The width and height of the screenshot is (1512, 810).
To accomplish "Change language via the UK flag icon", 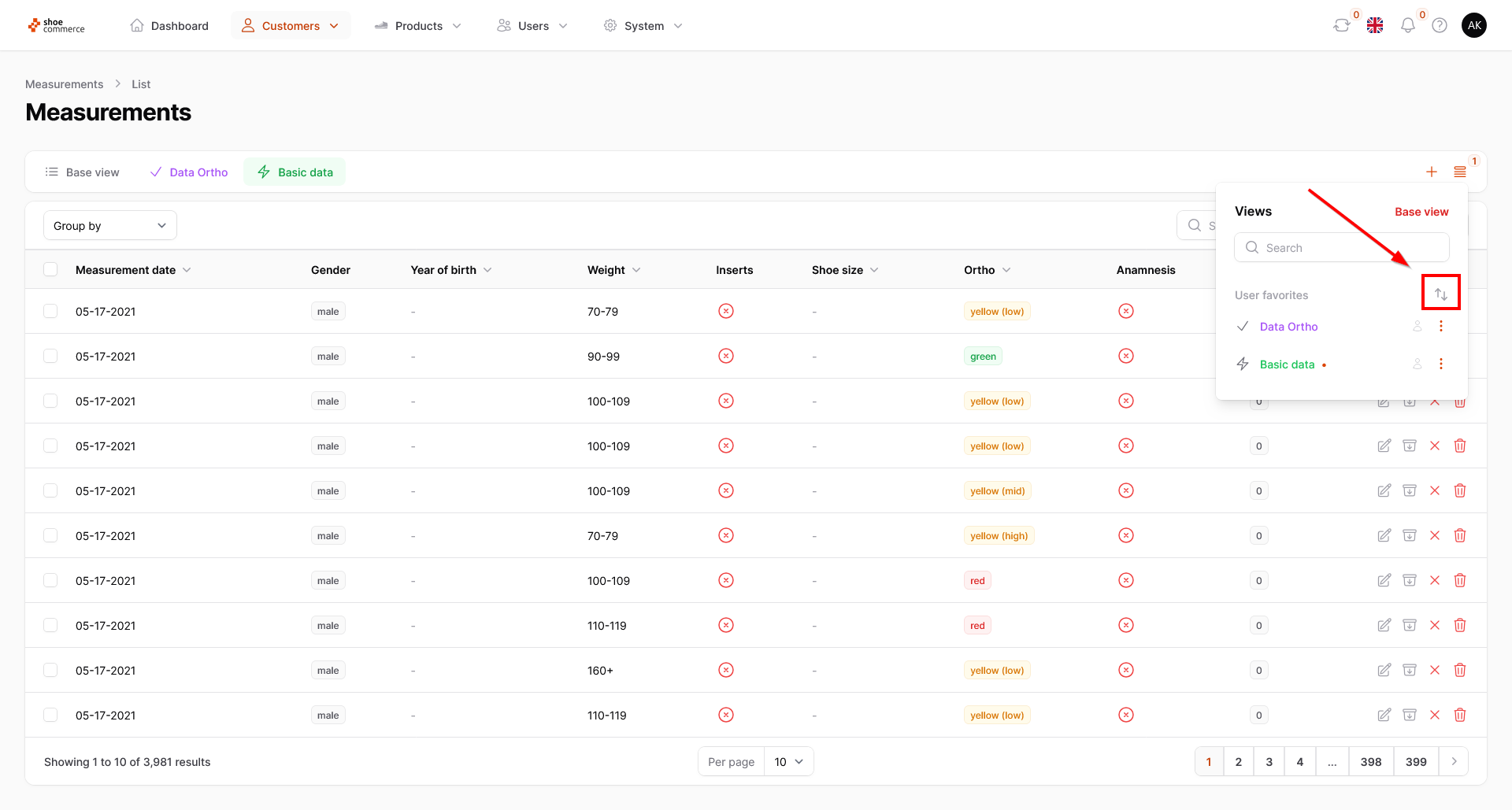I will [x=1375, y=25].
